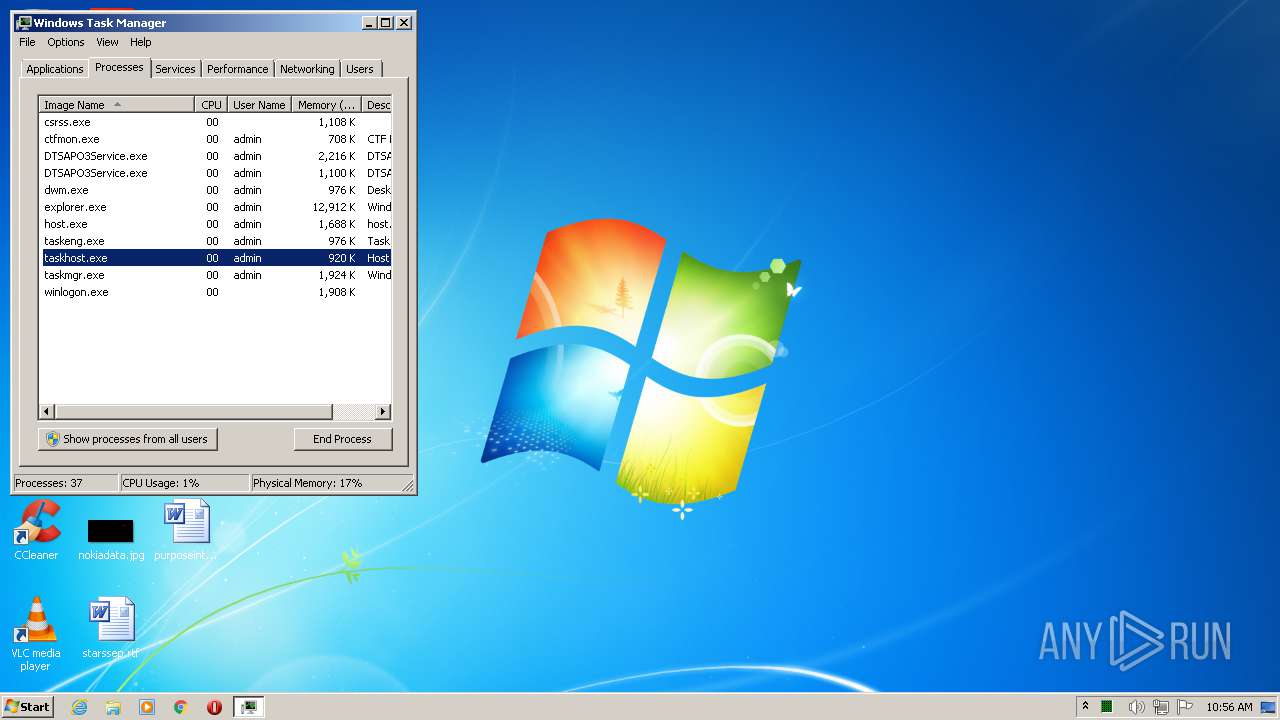The height and width of the screenshot is (720, 1280).
Task: Select highlighted taskhost.exe row
Action: [x=215, y=258]
